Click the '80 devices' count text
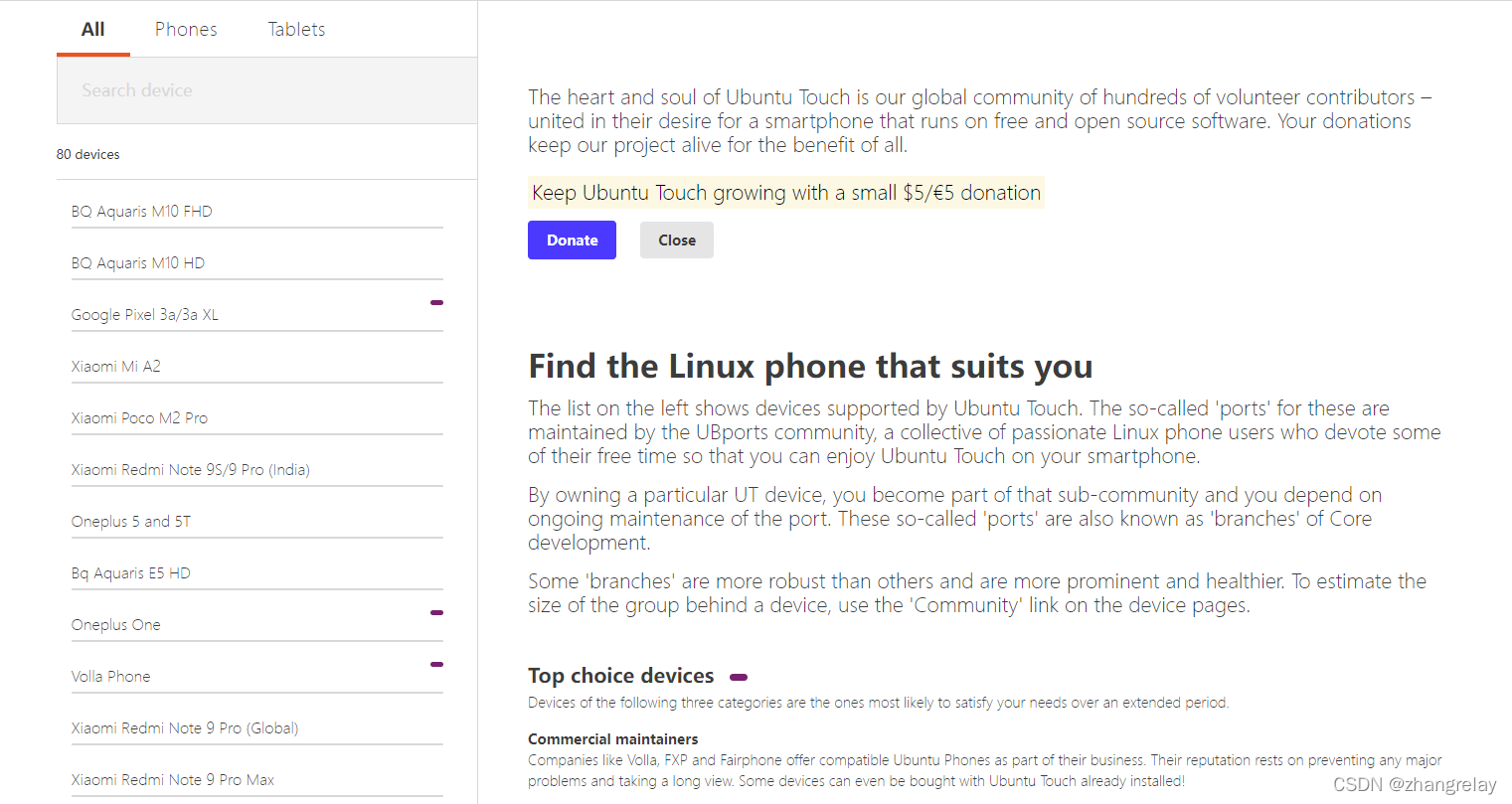The width and height of the screenshot is (1512, 804). click(87, 154)
